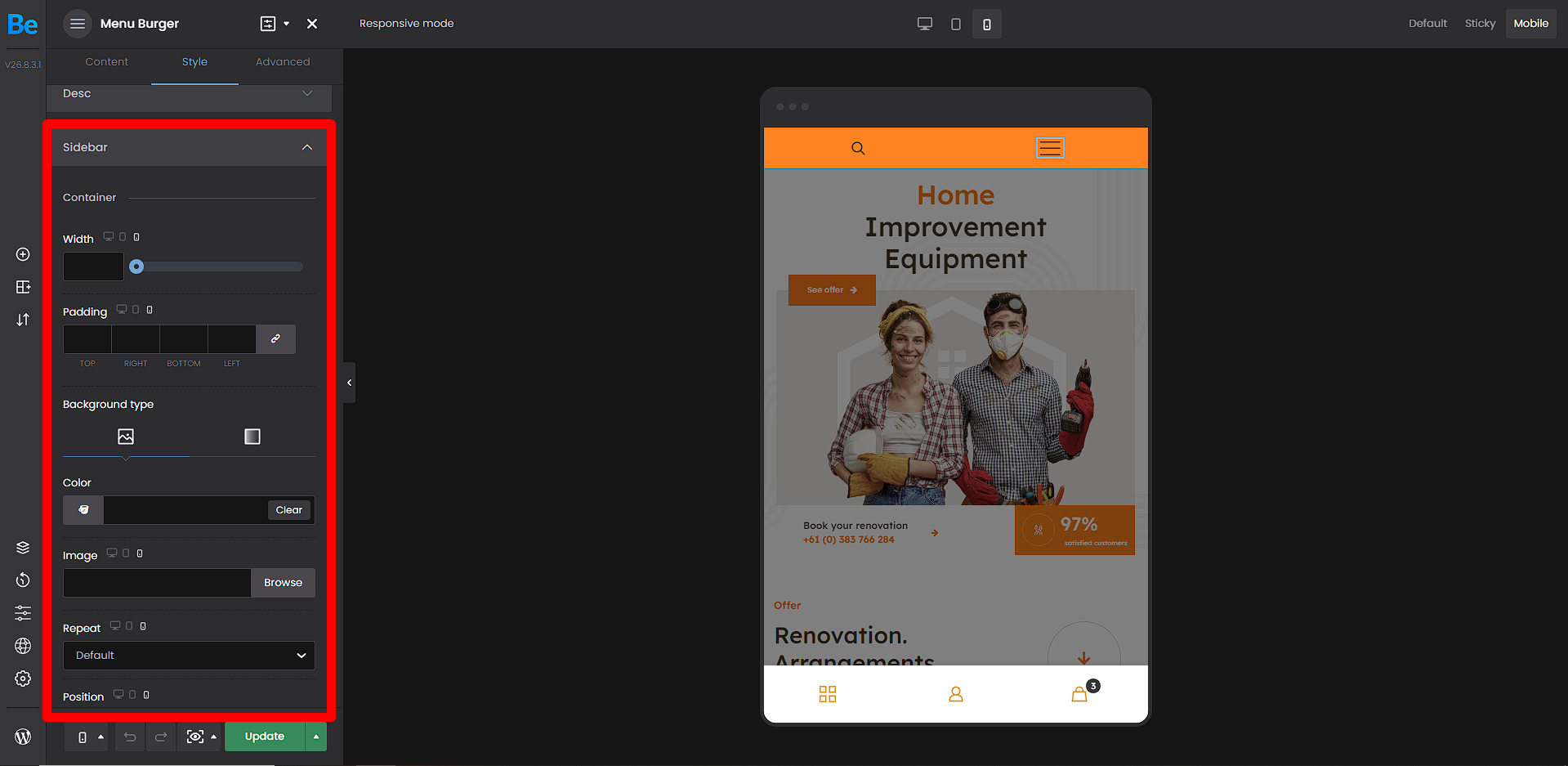Open the Advanced tab

coord(283,62)
